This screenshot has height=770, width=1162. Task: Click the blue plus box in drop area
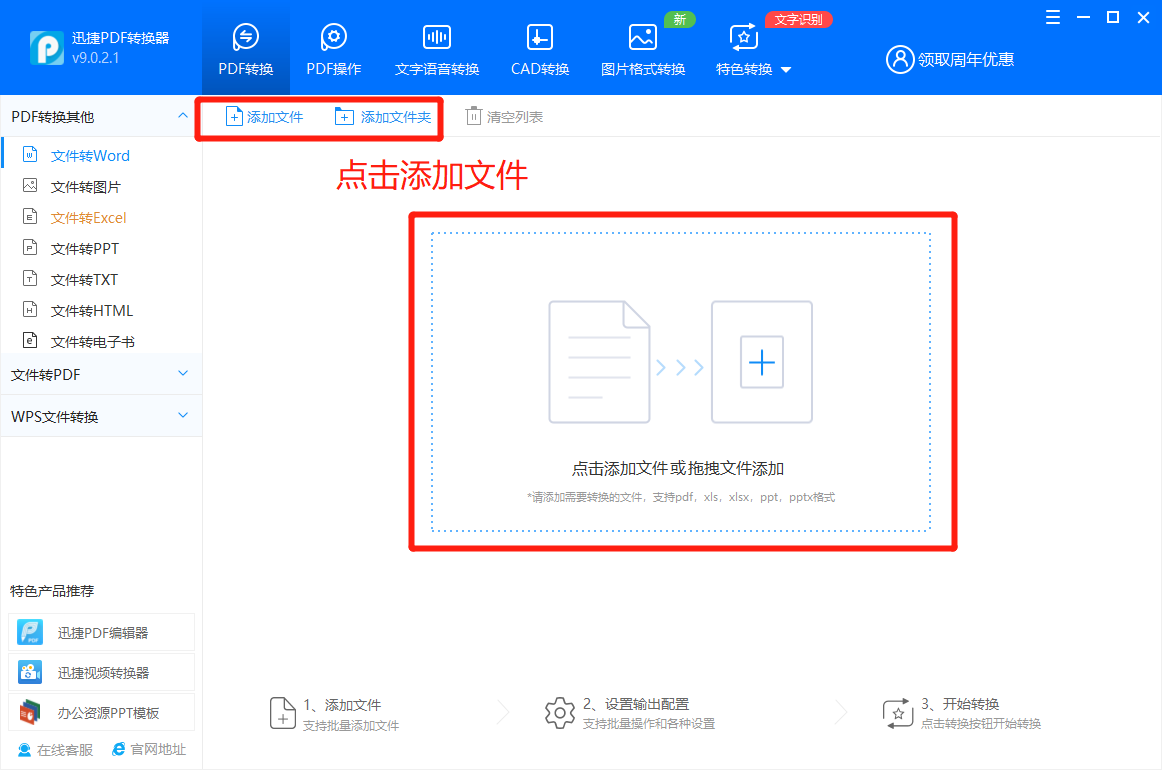pos(762,362)
